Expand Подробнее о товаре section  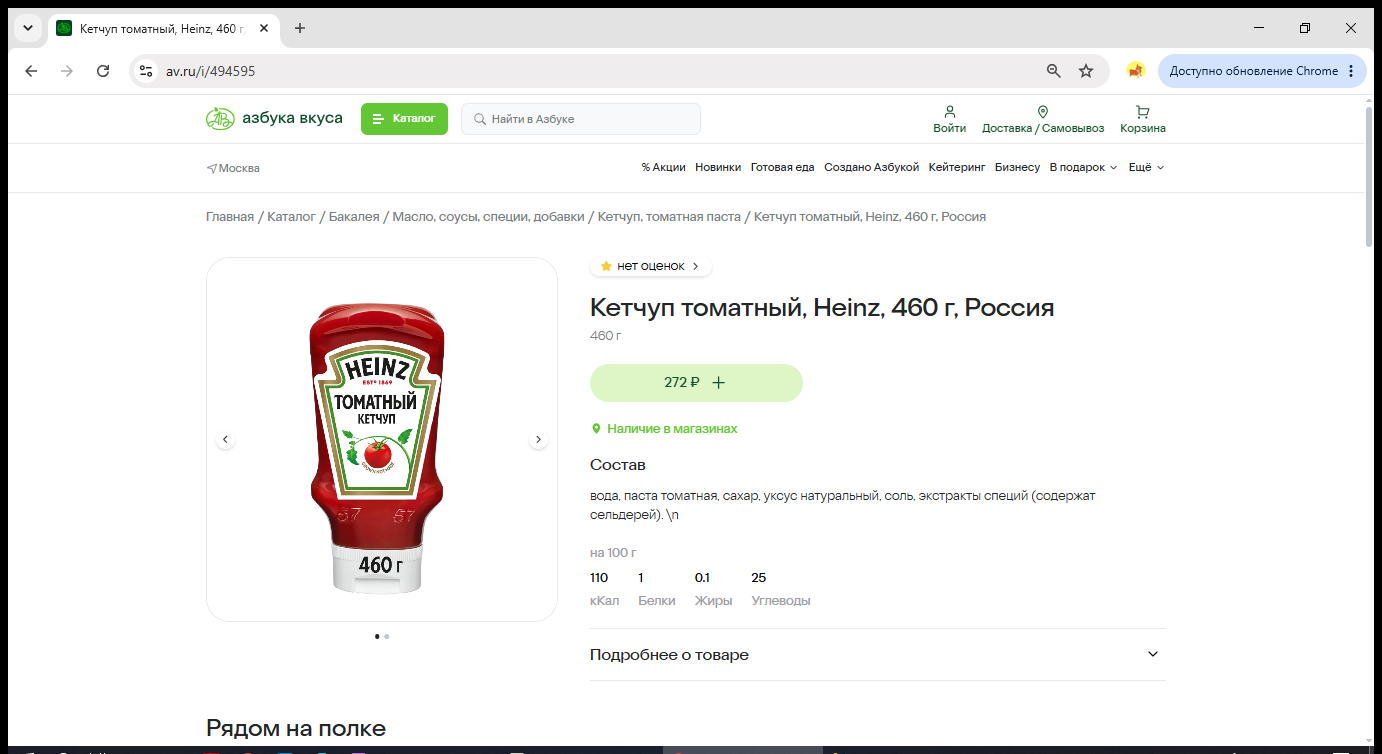[x=878, y=655]
